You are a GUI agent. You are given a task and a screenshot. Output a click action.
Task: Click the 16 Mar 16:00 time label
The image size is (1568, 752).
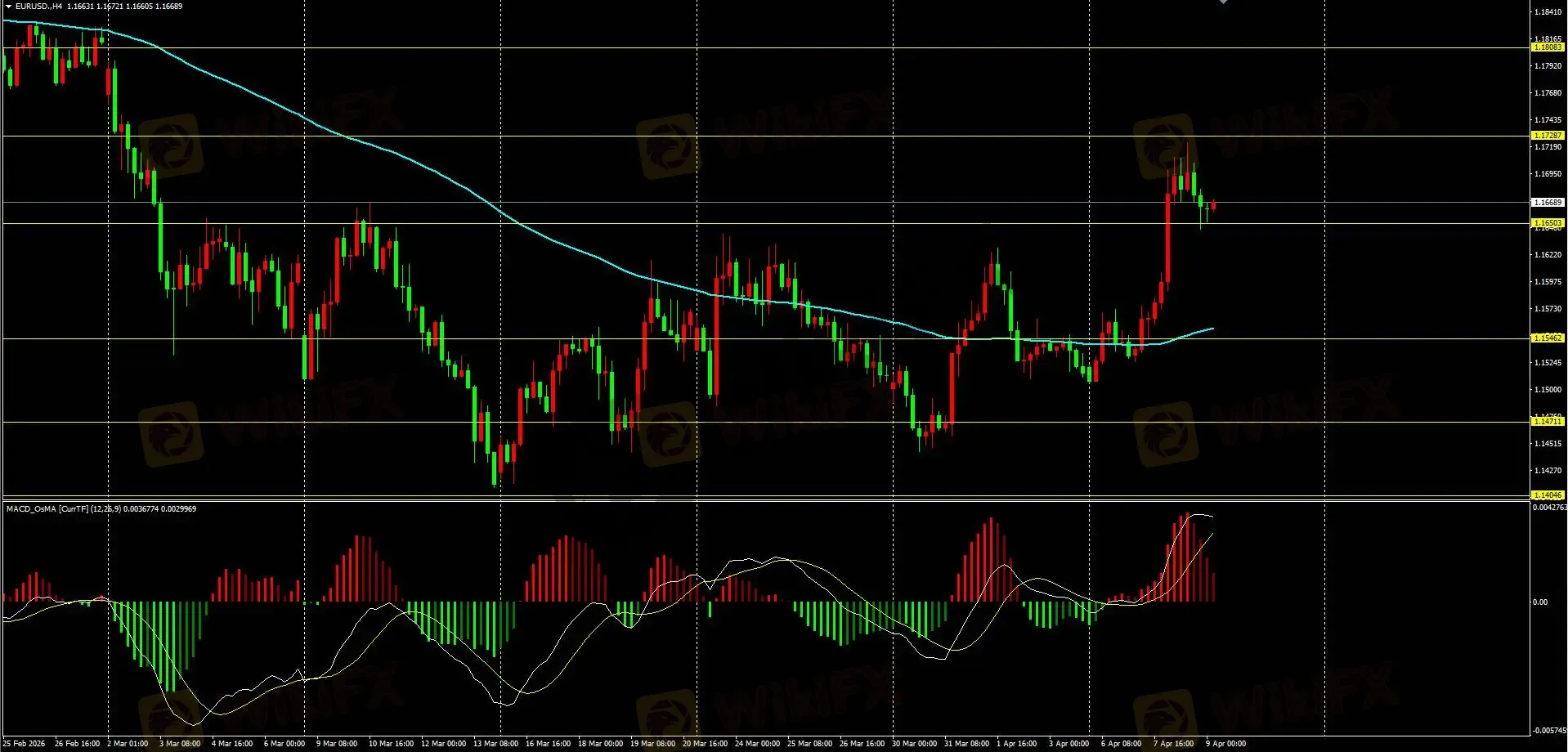548,744
